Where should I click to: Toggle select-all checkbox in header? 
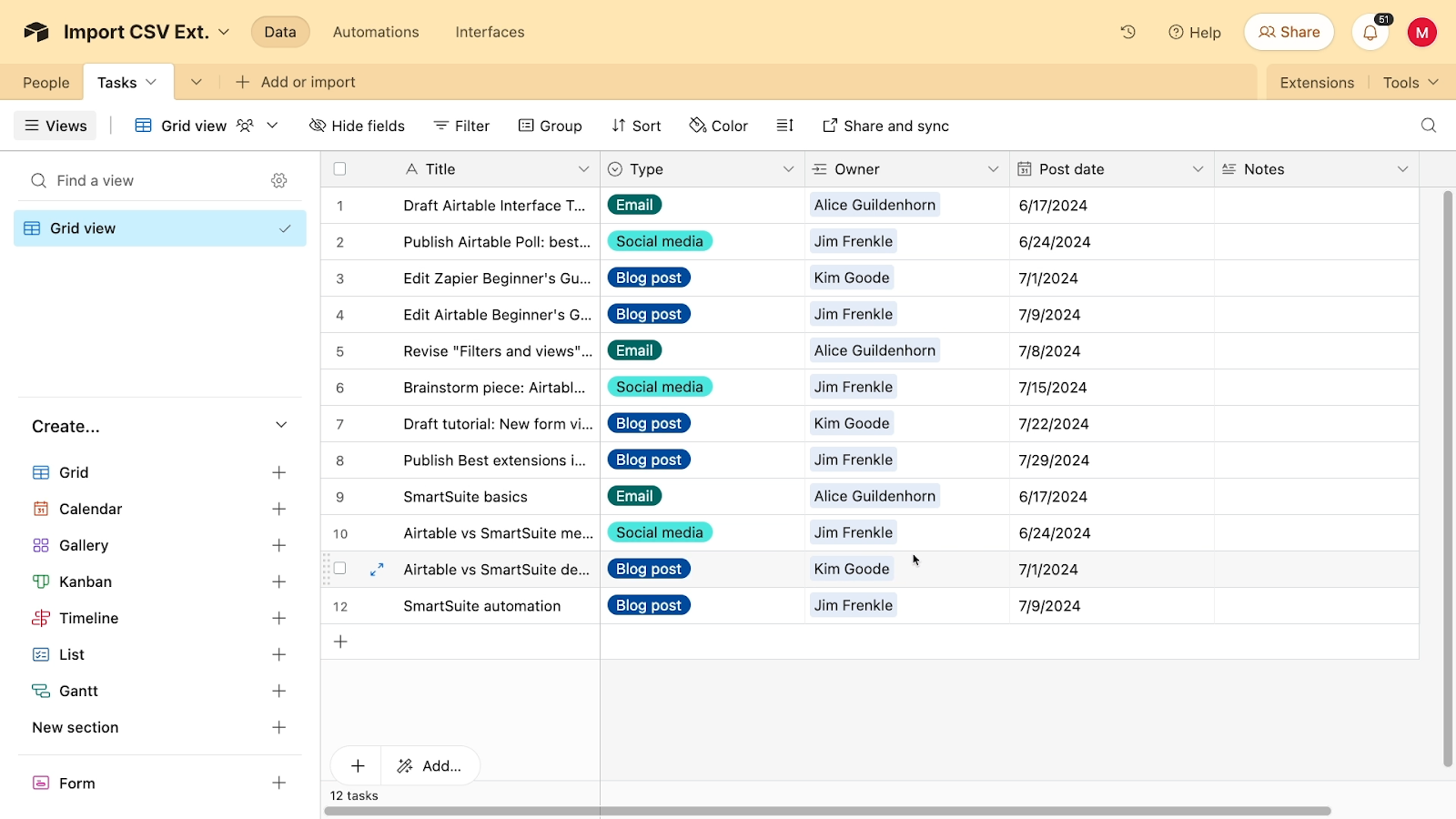340,169
